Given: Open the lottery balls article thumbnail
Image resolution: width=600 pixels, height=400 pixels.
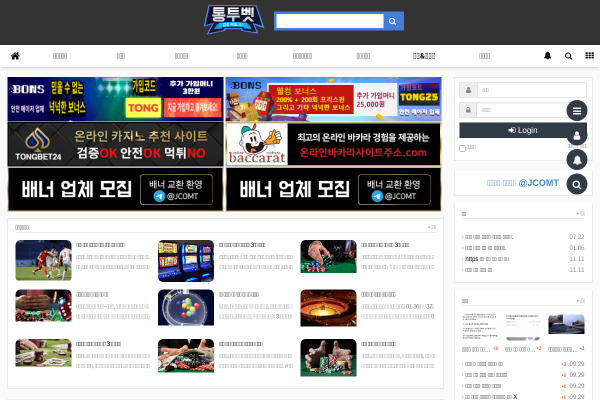Looking at the screenshot, I should point(186,307).
